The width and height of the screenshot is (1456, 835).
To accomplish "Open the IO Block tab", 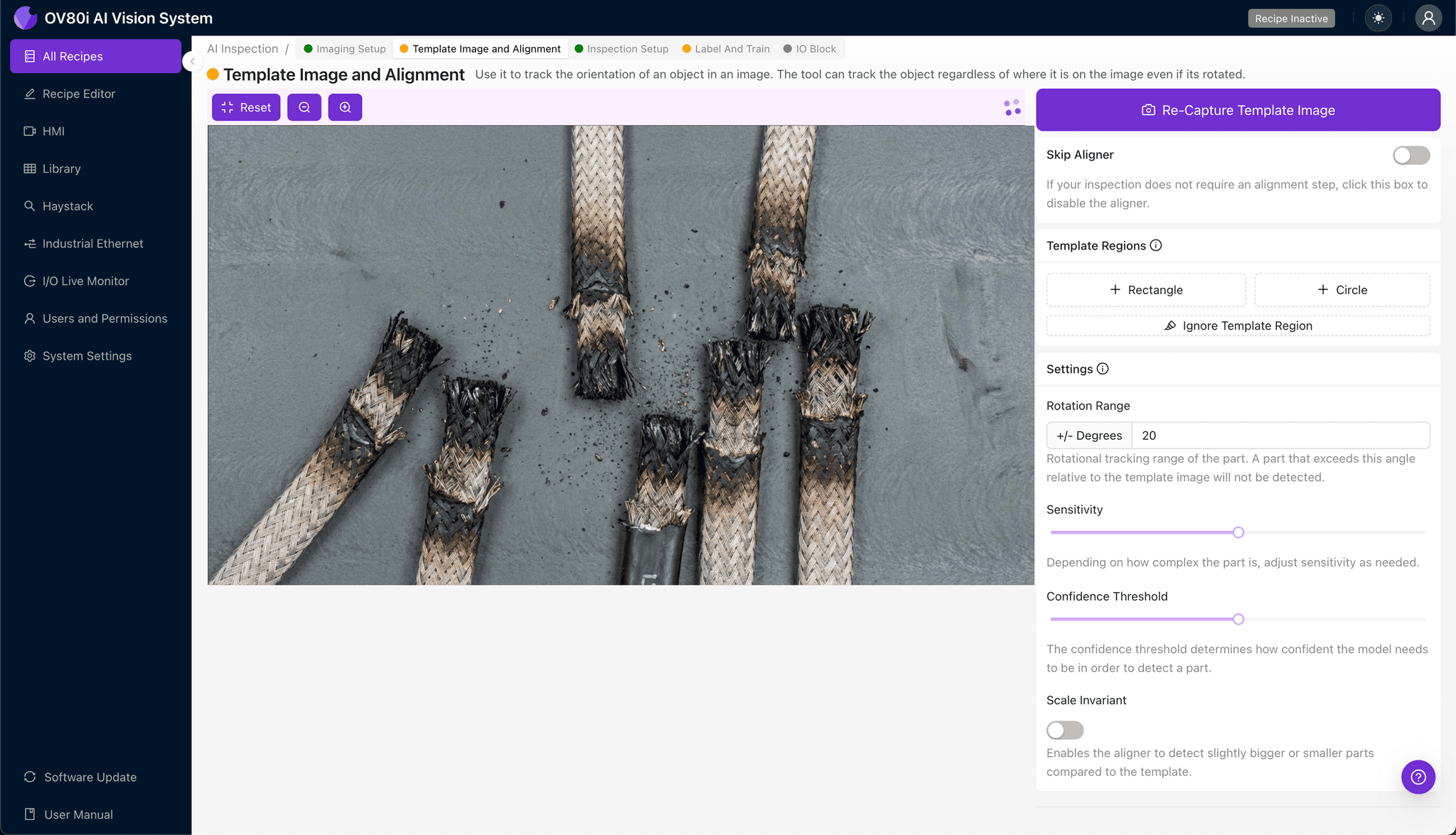I will click(x=810, y=49).
